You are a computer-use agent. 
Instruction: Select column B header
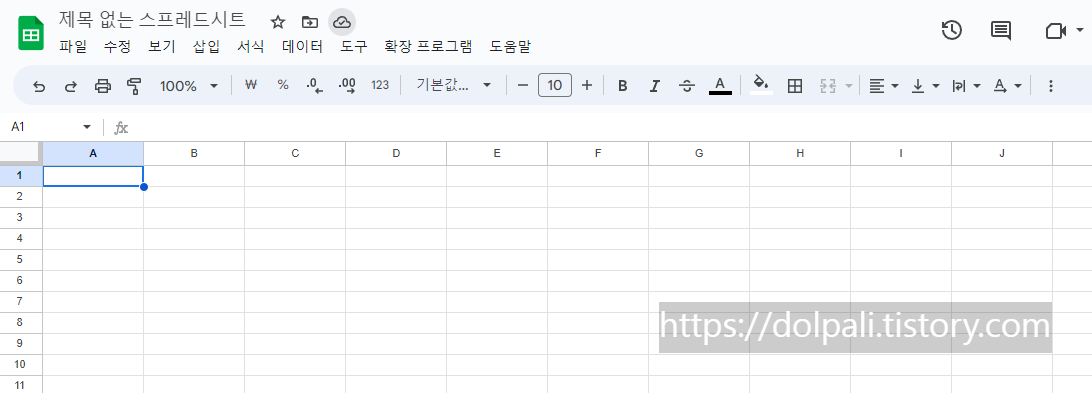pos(194,153)
